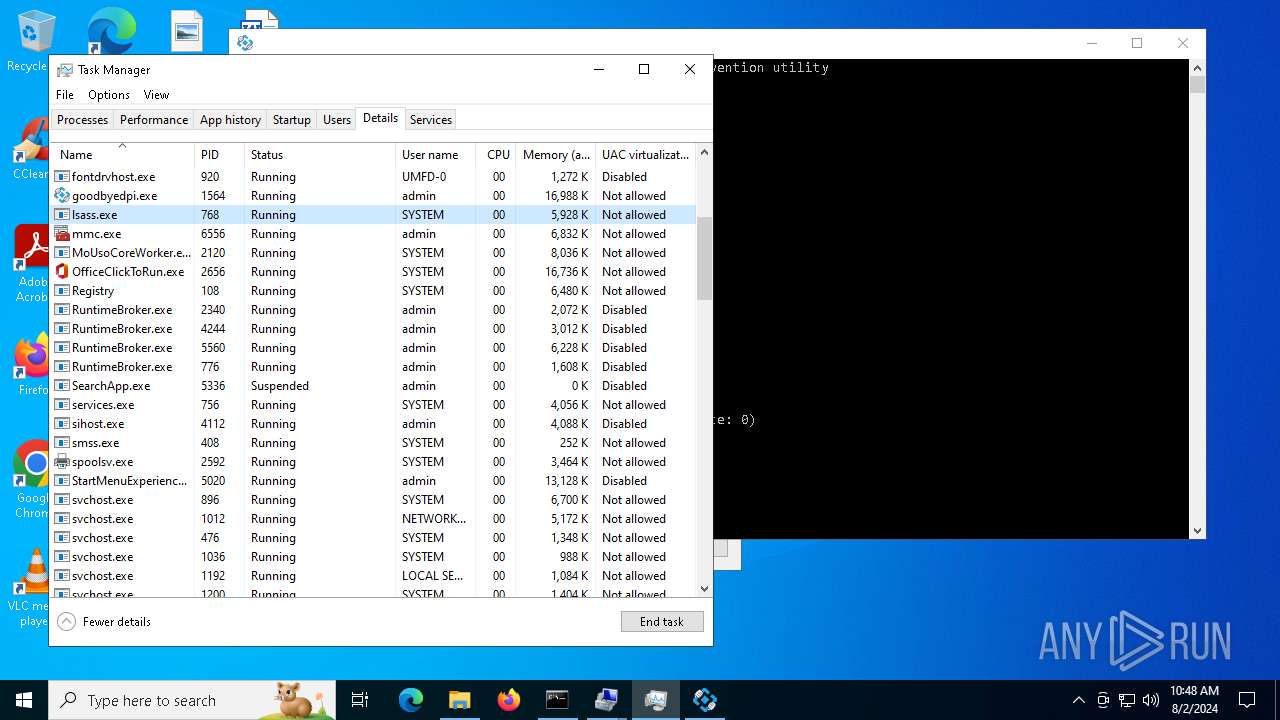Open File Explorer from the taskbar
Image resolution: width=1280 pixels, height=720 pixels.
pyautogui.click(x=460, y=700)
